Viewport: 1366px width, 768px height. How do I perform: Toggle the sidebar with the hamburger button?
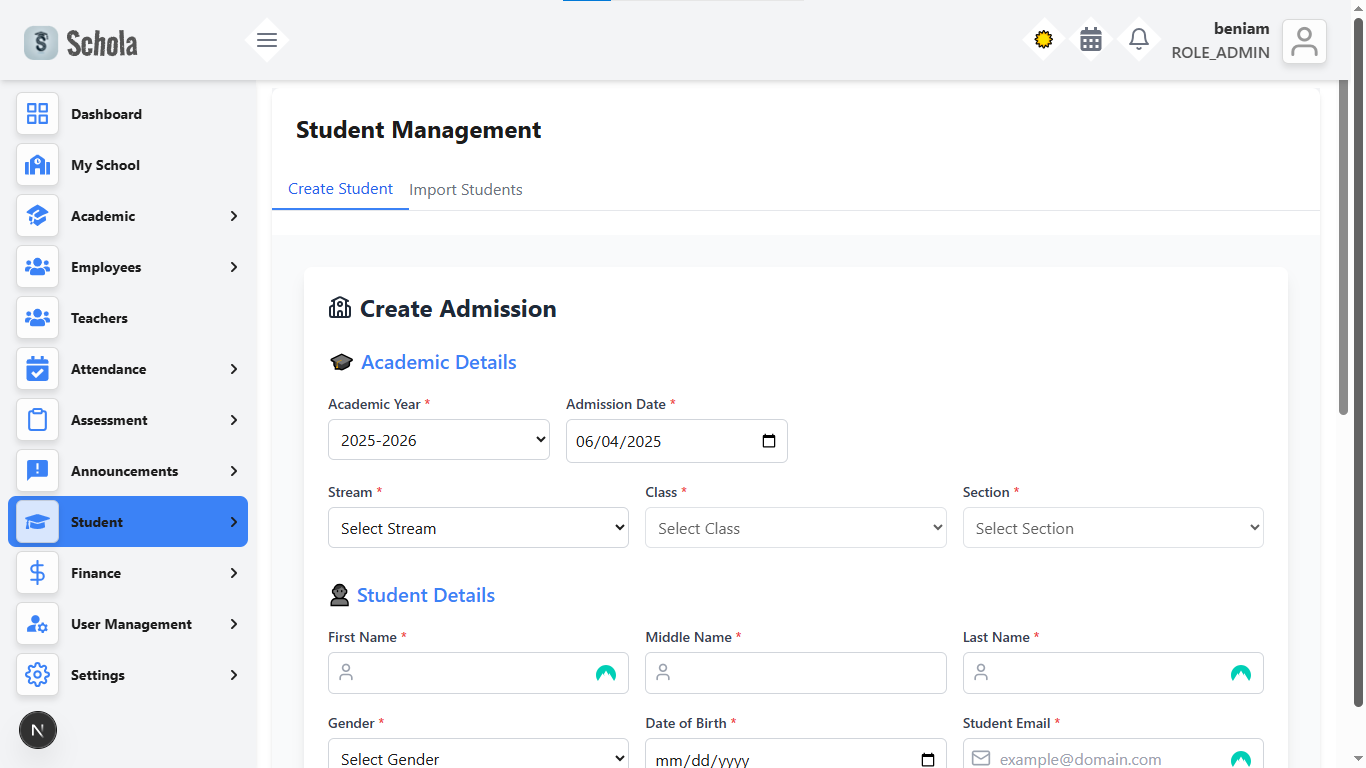[x=267, y=40]
